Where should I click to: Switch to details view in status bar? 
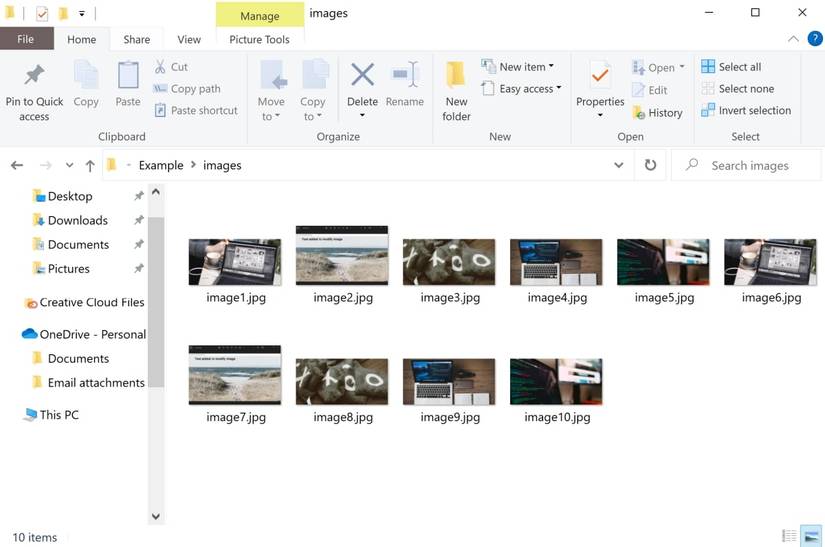click(x=790, y=537)
